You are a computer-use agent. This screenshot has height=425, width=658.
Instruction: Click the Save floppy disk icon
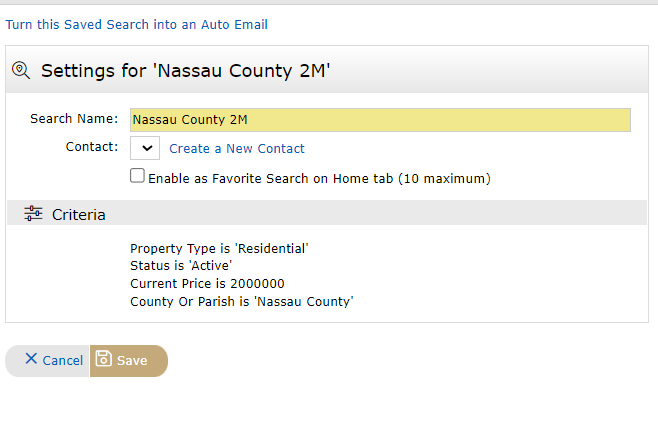click(x=104, y=359)
